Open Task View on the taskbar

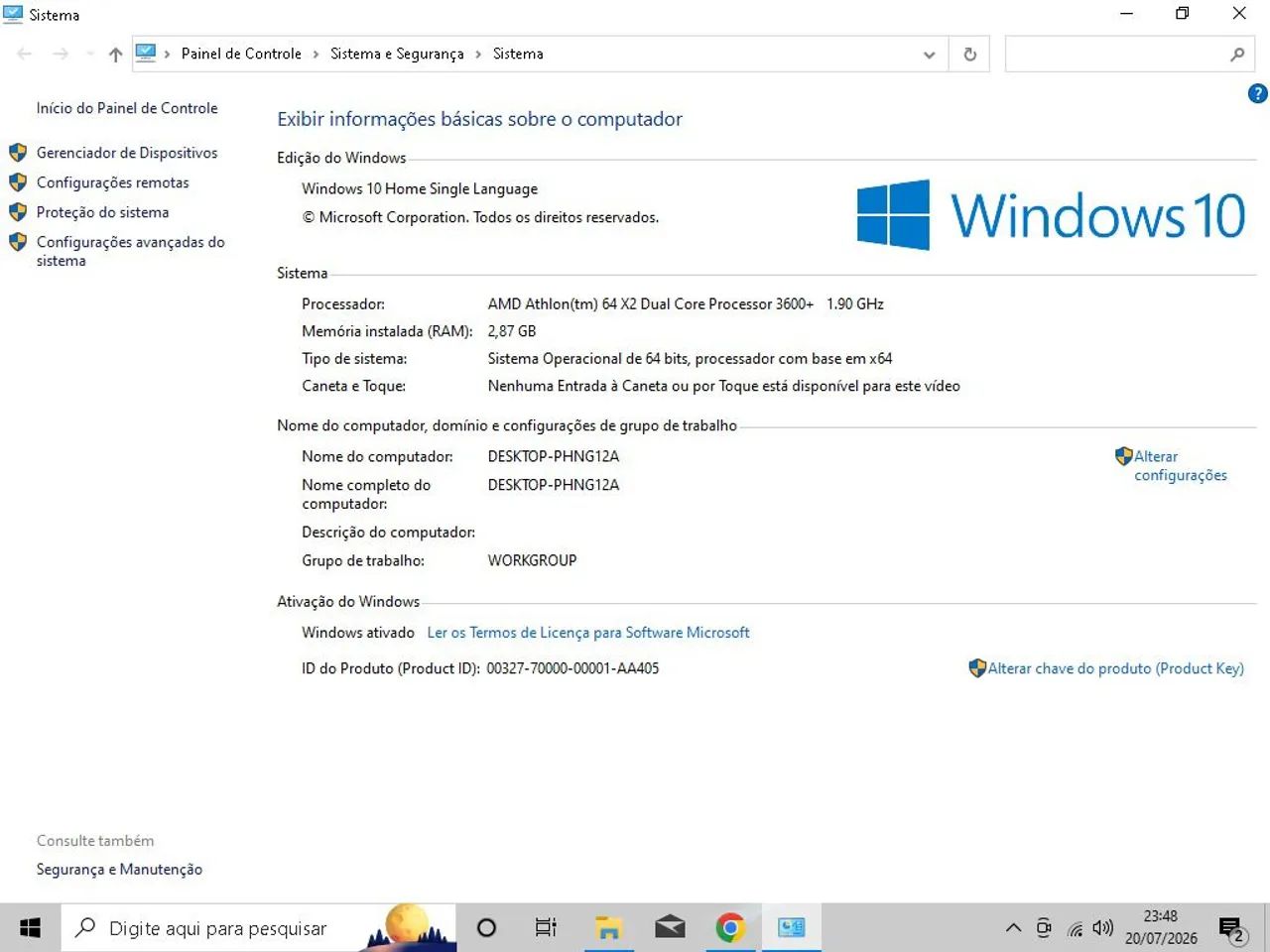point(546,928)
